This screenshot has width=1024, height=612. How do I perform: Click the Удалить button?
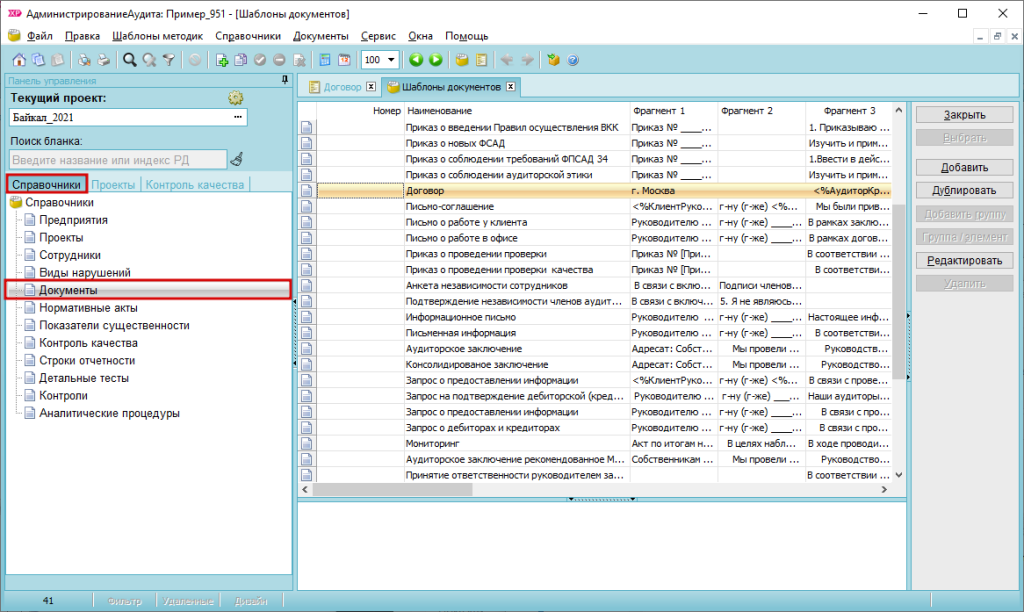[x=965, y=283]
